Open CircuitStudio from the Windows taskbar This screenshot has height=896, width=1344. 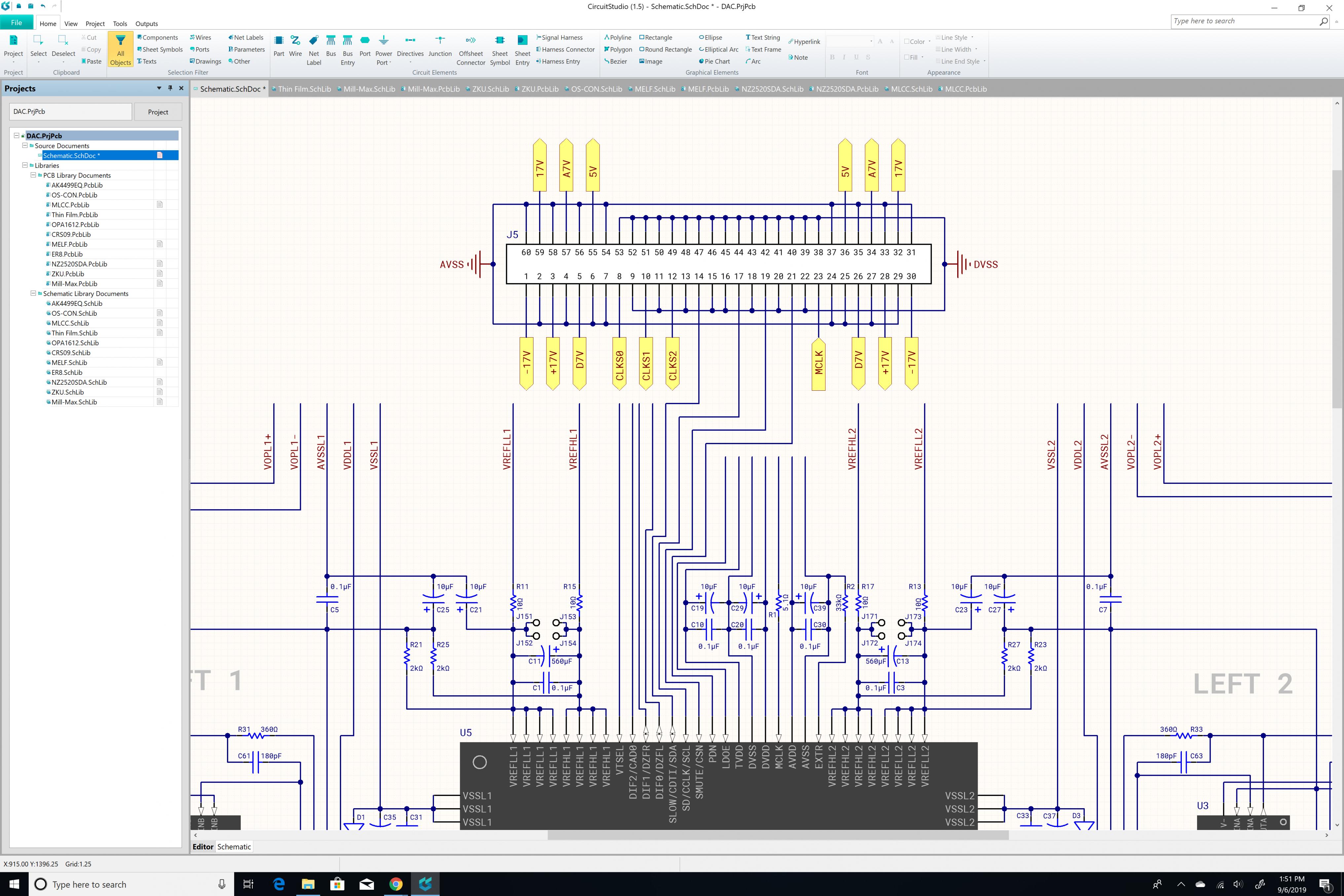pos(424,883)
